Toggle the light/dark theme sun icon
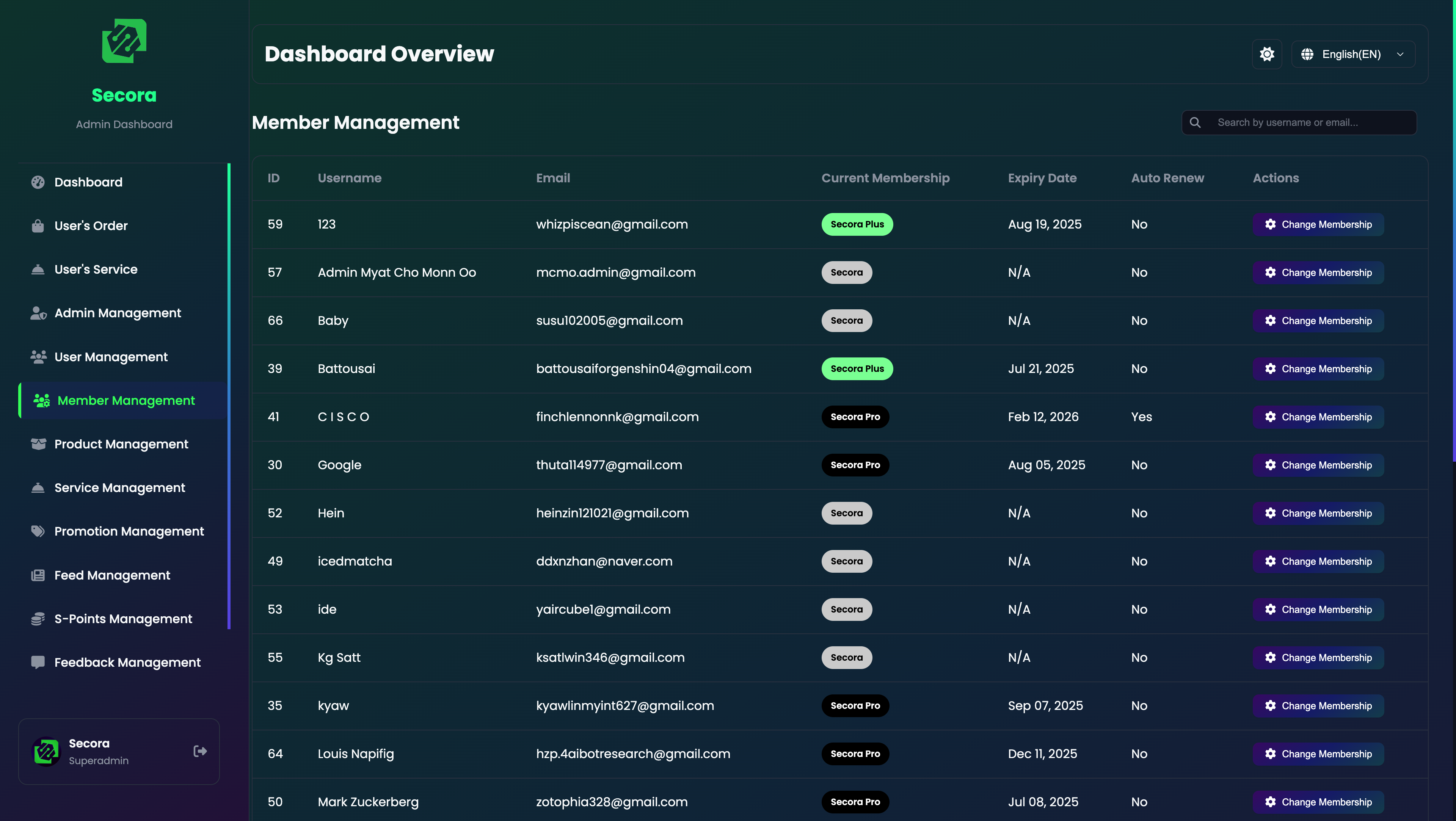The image size is (1456, 821). [1267, 54]
